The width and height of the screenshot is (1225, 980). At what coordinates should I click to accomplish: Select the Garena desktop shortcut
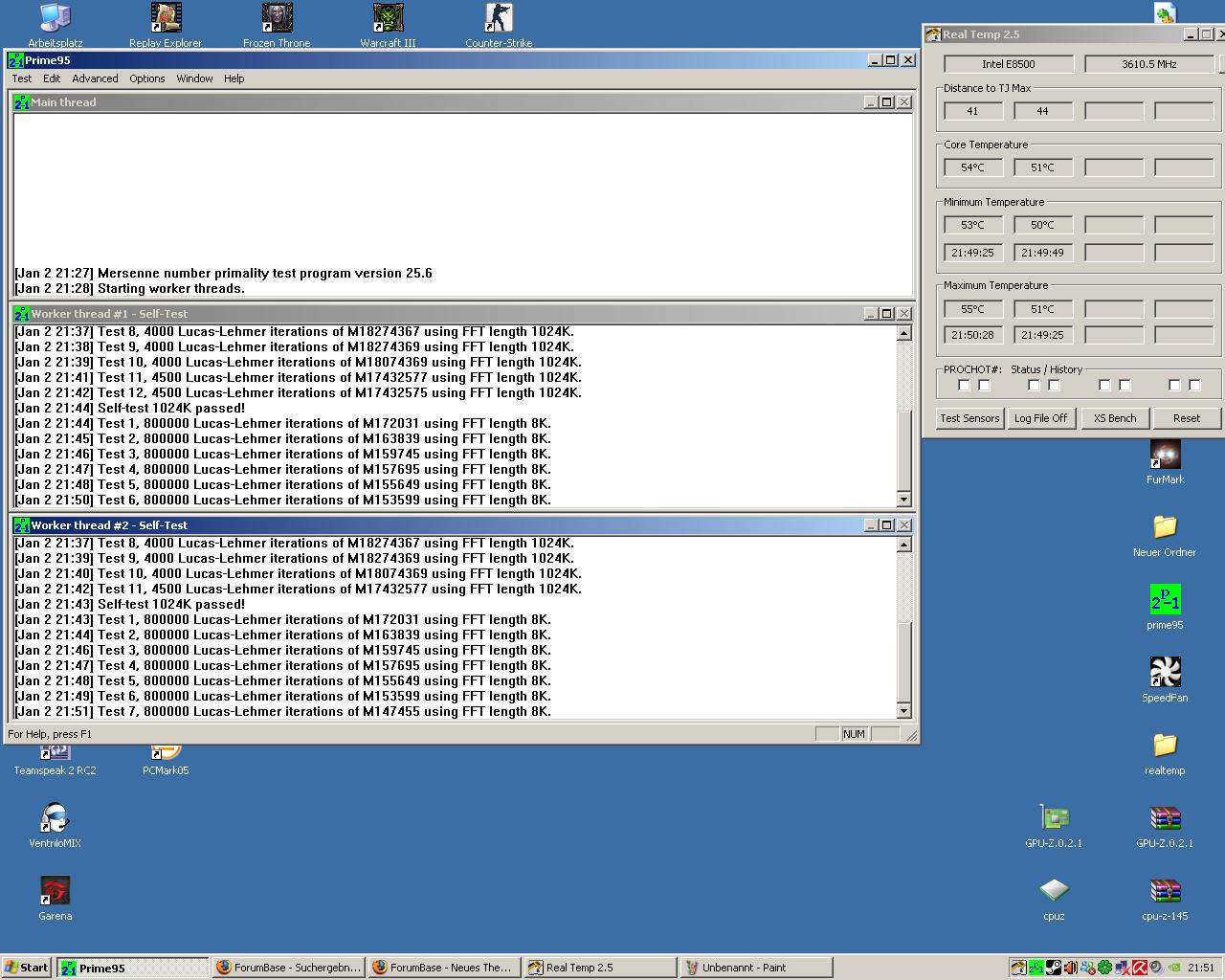[x=55, y=899]
